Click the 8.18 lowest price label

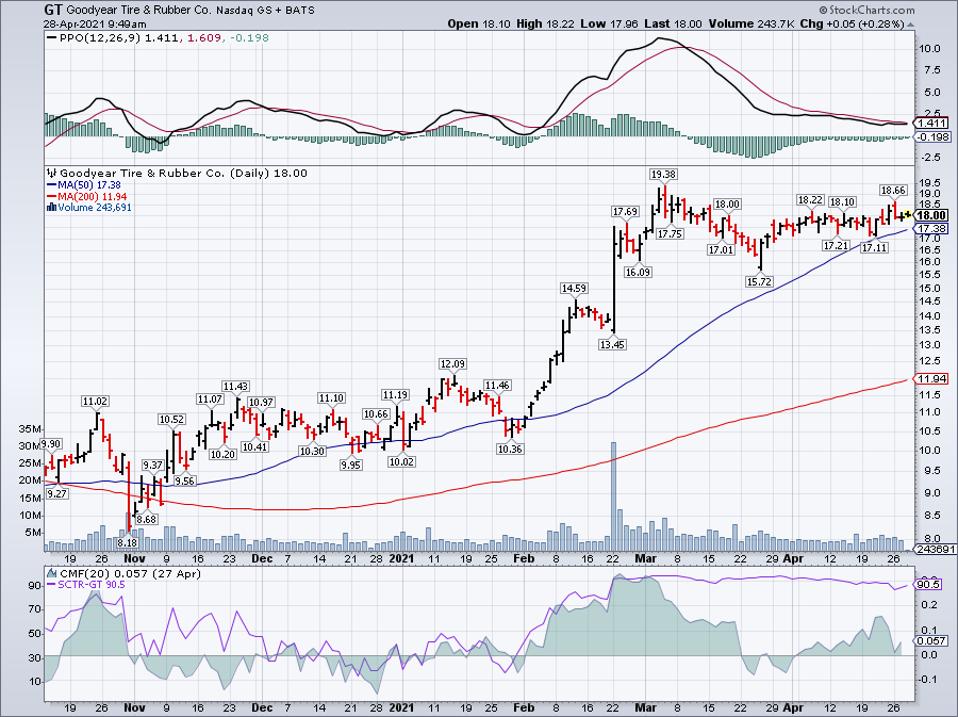click(x=128, y=542)
